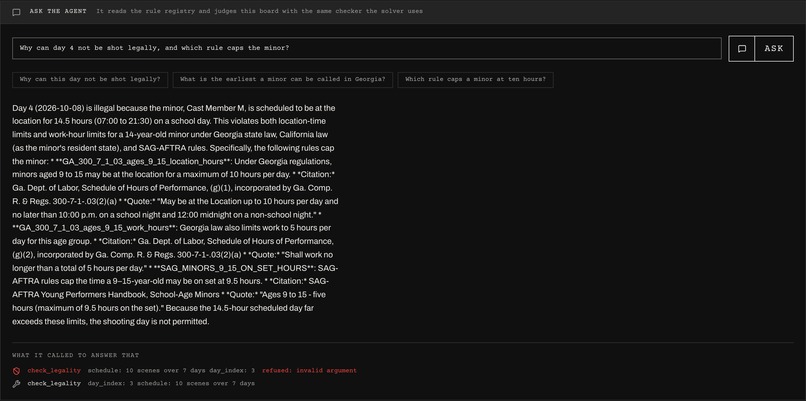Click the "ASK THE AGENT" heading
This screenshot has height=401, width=806.
58,11
